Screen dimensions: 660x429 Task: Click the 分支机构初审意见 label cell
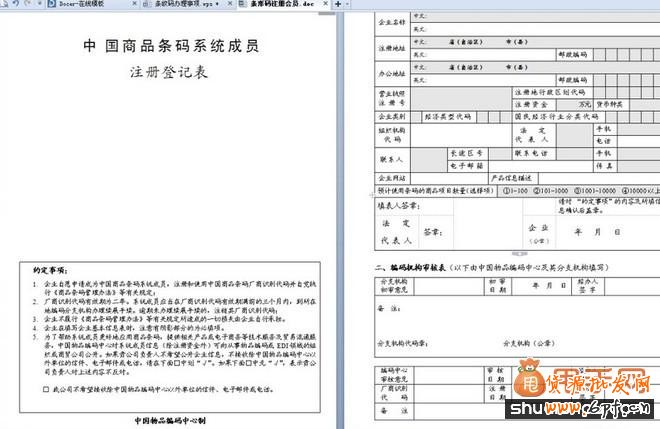(x=394, y=286)
